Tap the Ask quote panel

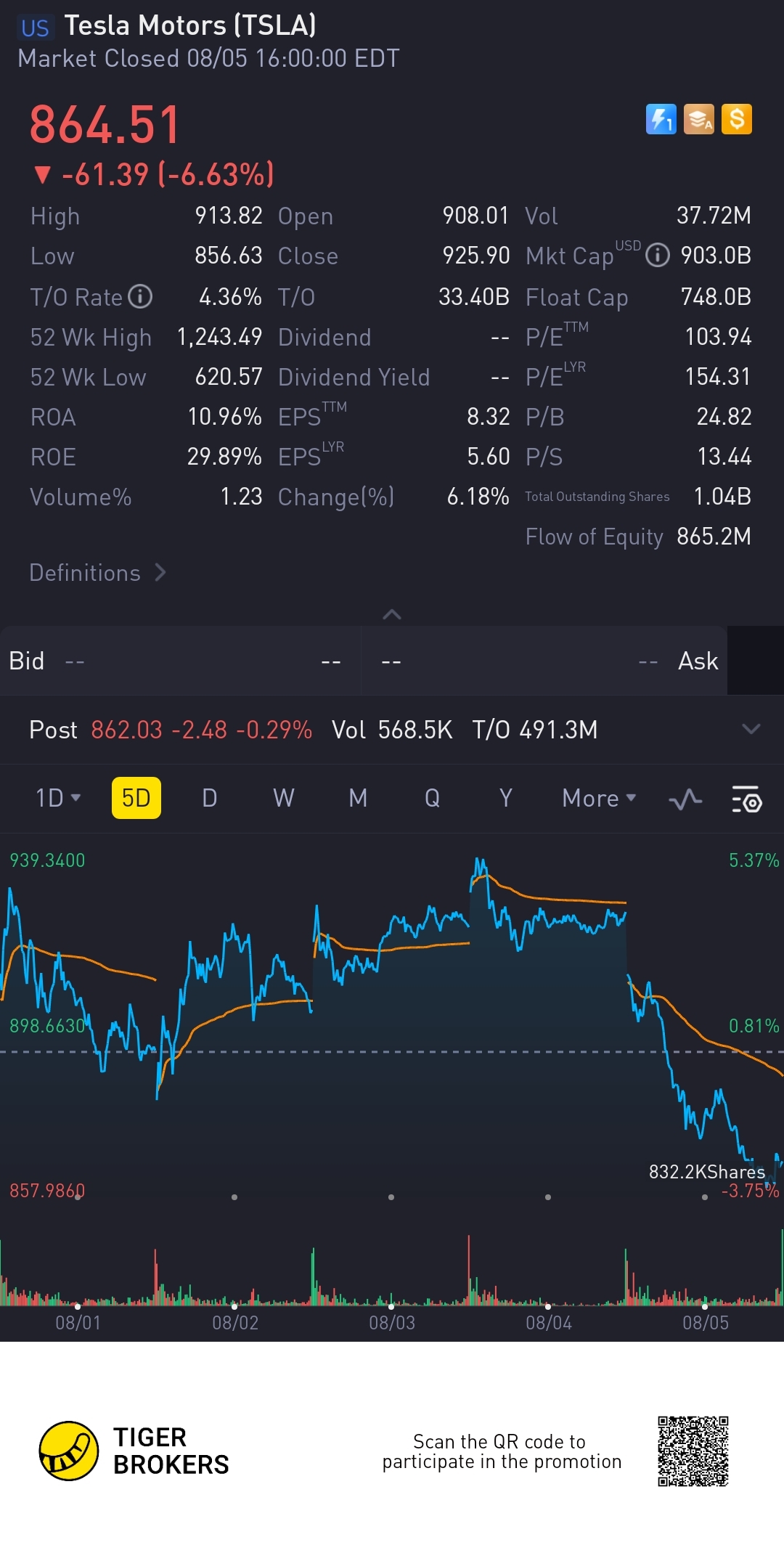click(x=544, y=661)
